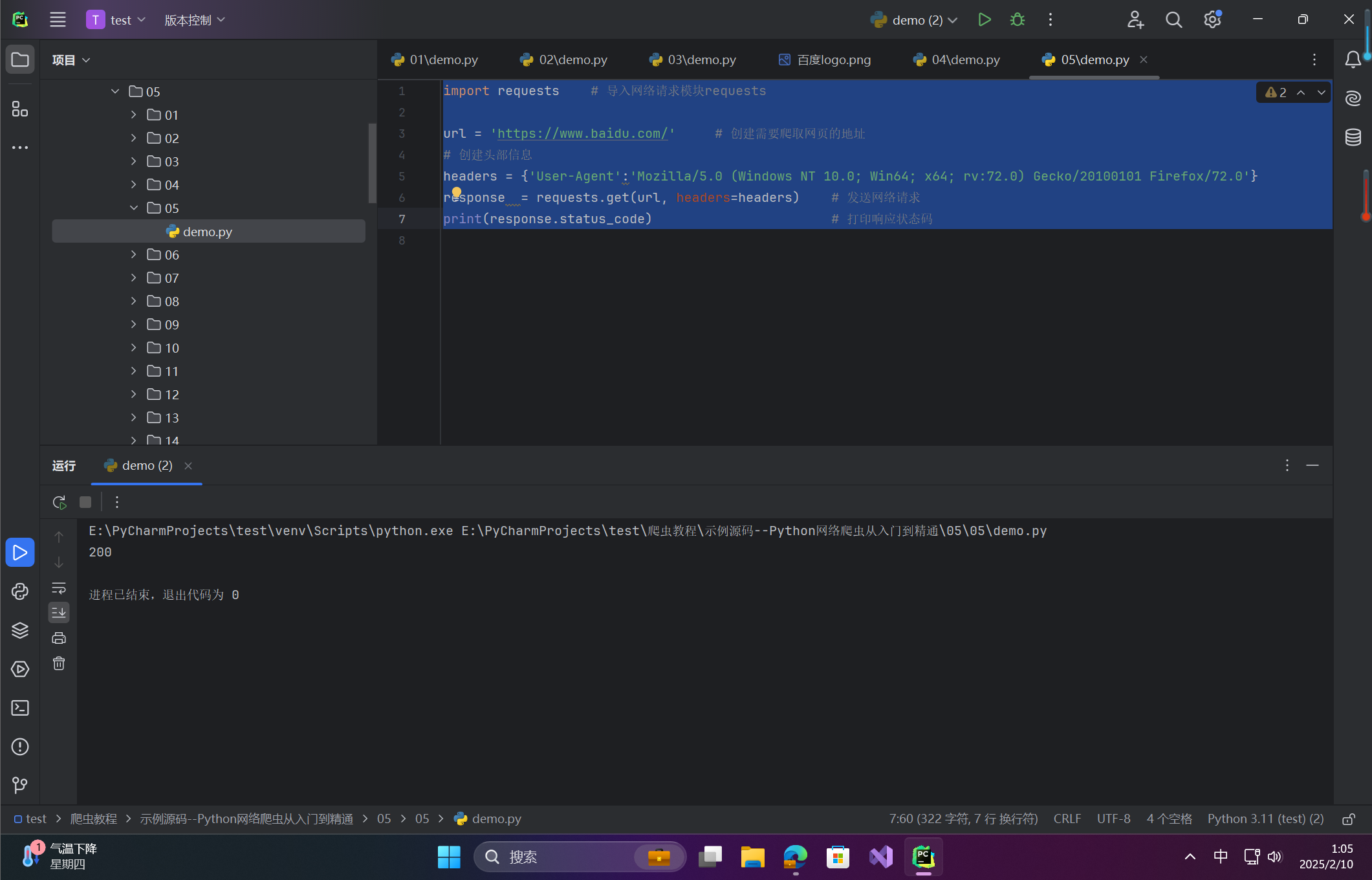Open Python Console tool window

click(20, 591)
